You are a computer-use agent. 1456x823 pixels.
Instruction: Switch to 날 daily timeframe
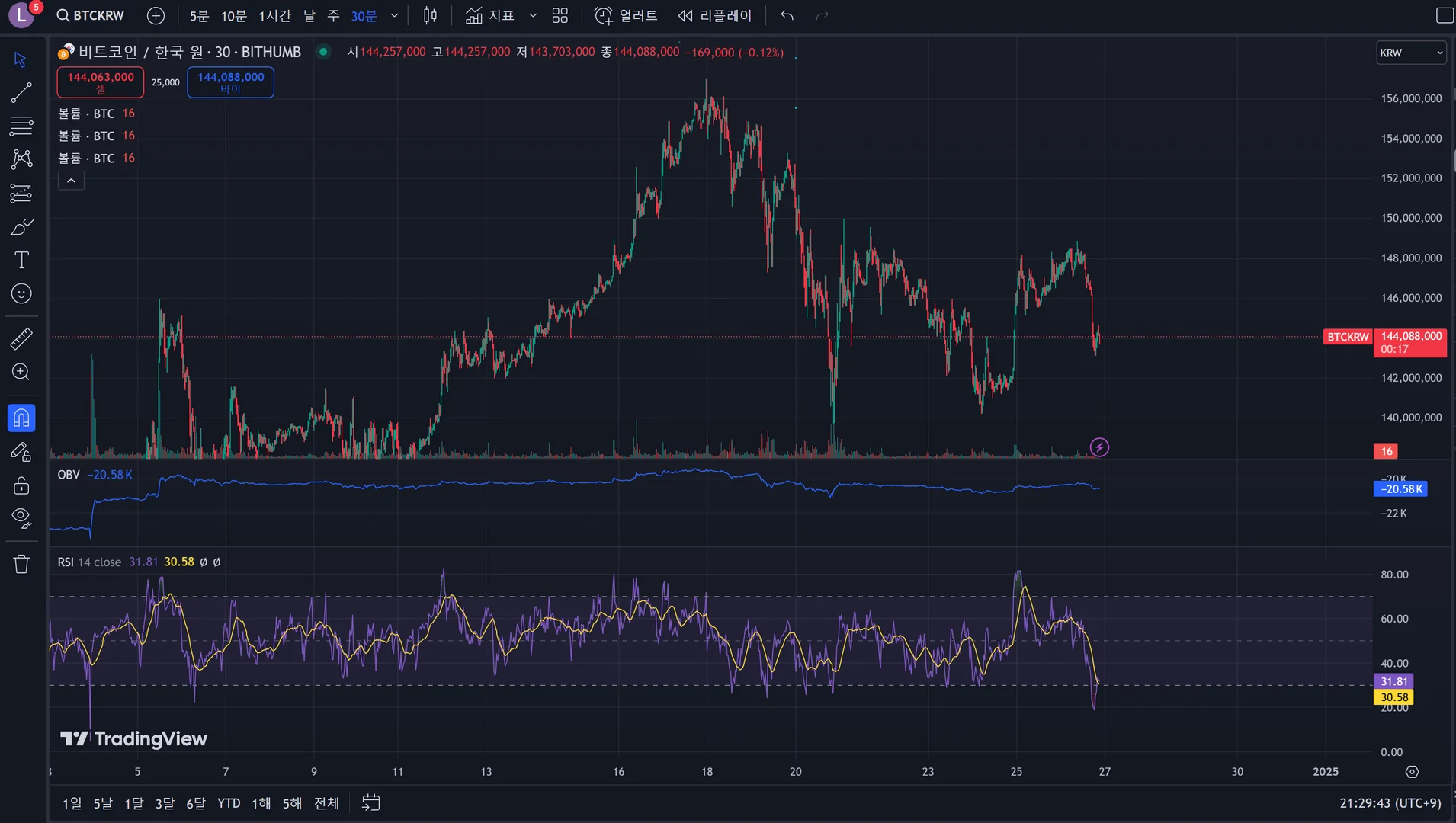point(309,15)
